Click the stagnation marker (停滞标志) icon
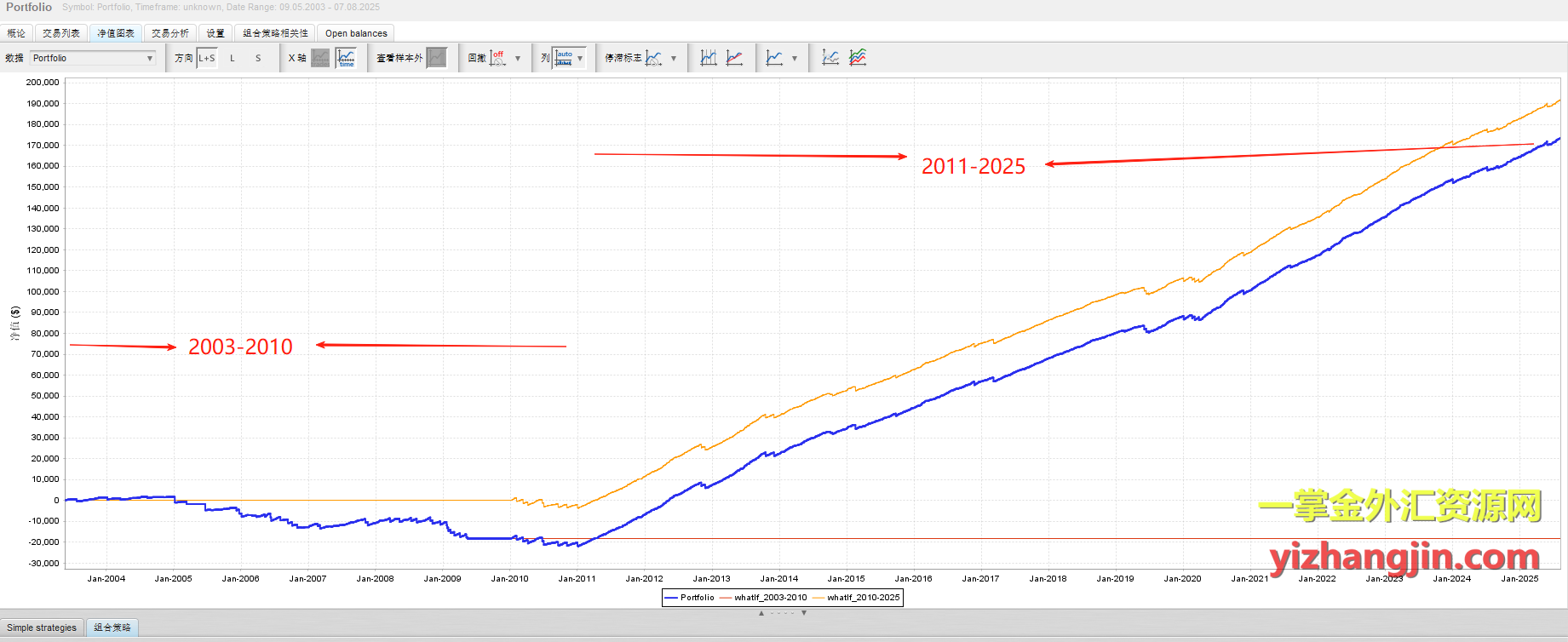1568x642 pixels. (x=653, y=58)
